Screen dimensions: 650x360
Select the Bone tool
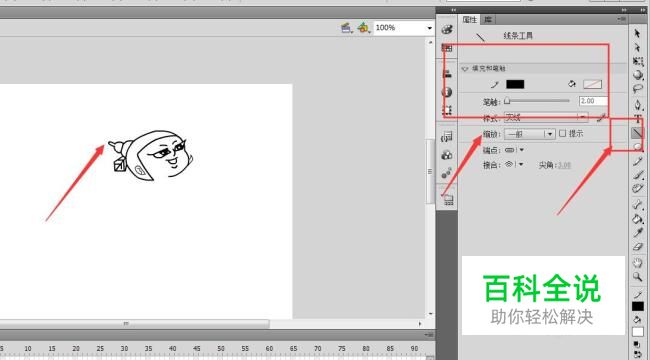[638, 204]
